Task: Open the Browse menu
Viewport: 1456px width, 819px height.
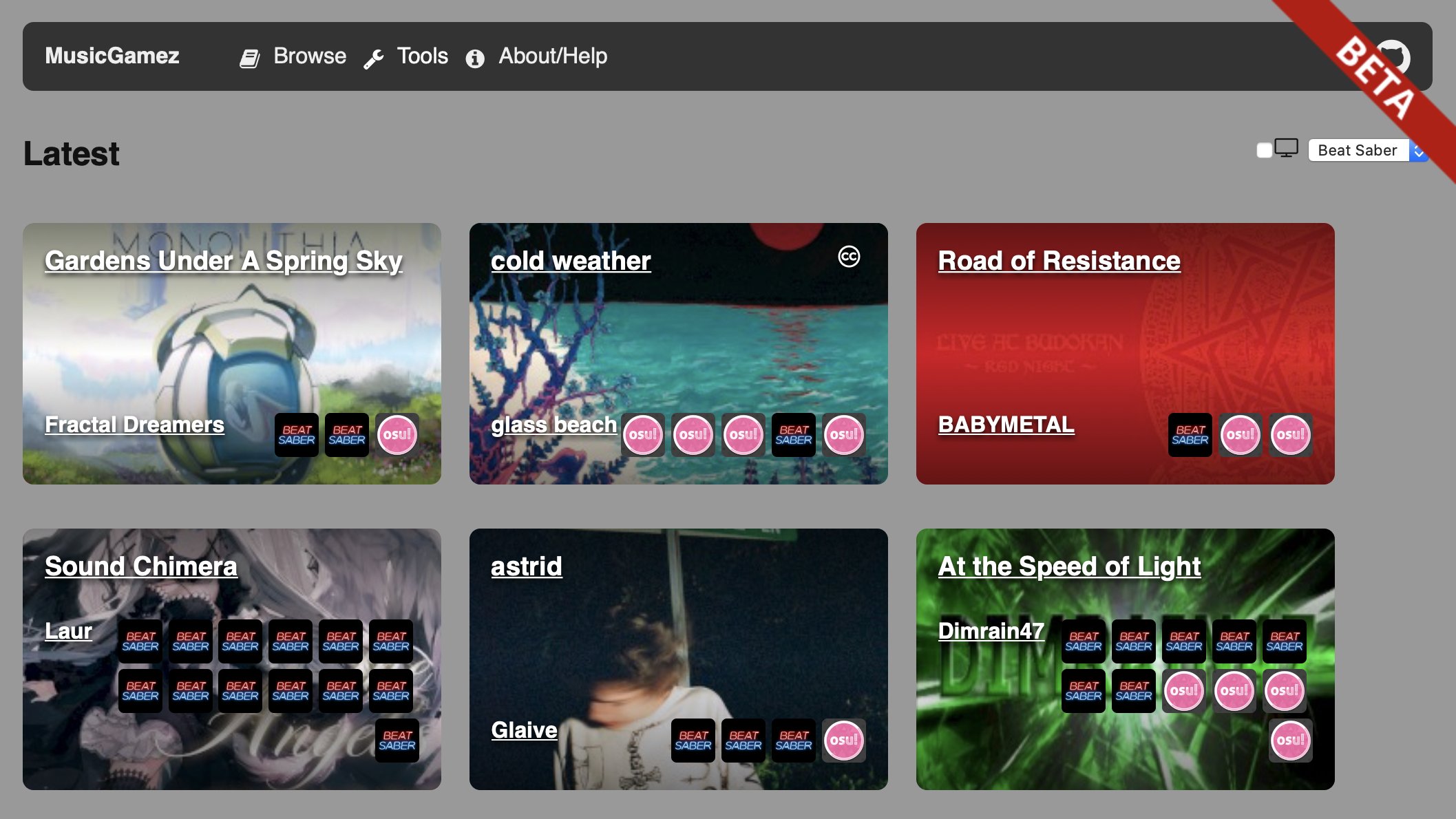Action: [310, 56]
